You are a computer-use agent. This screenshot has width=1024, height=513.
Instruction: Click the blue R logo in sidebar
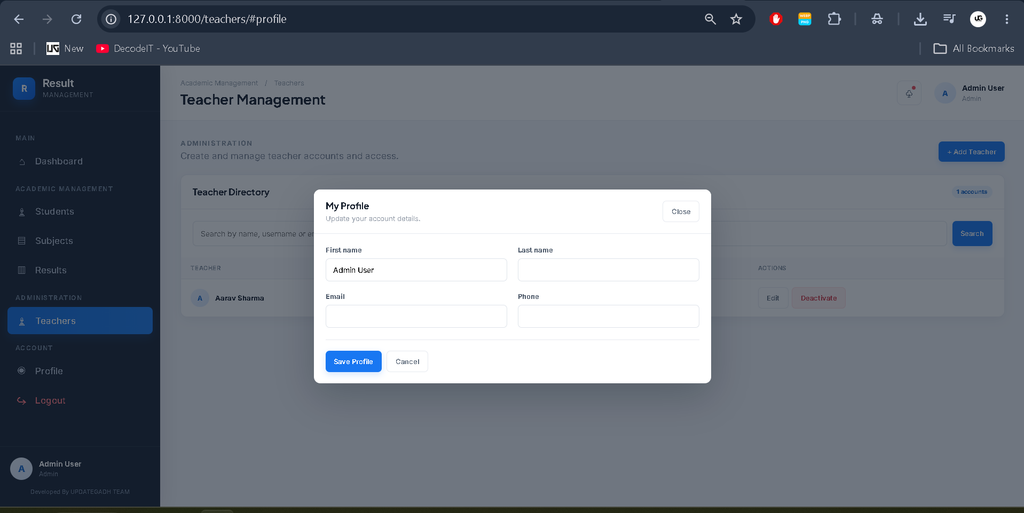coord(24,88)
